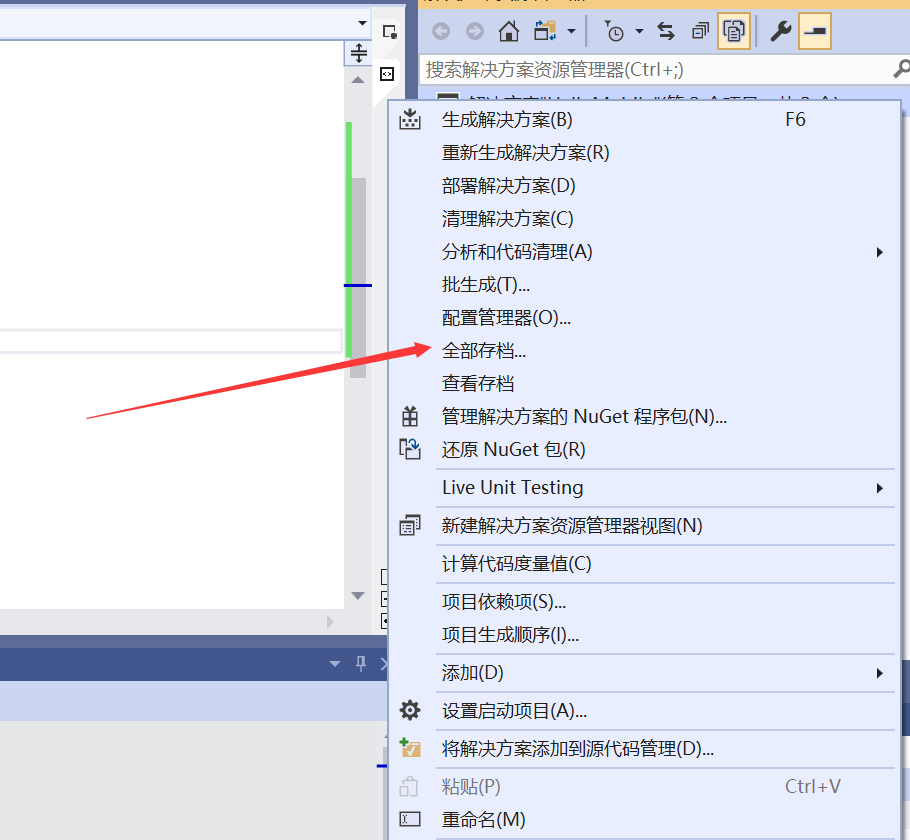This screenshot has height=840, width=910.
Task: Select 粘贴(P) menu entry
Action: tap(644, 787)
